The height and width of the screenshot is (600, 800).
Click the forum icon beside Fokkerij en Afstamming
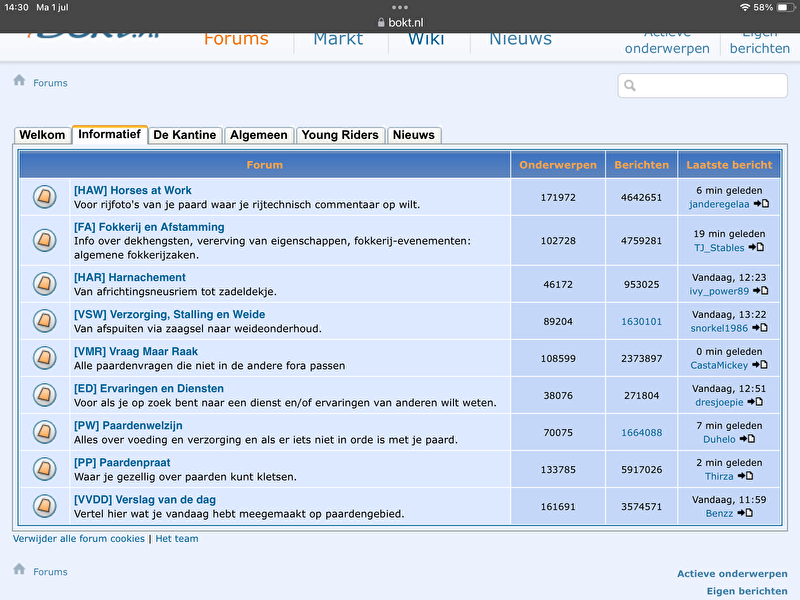(44, 240)
